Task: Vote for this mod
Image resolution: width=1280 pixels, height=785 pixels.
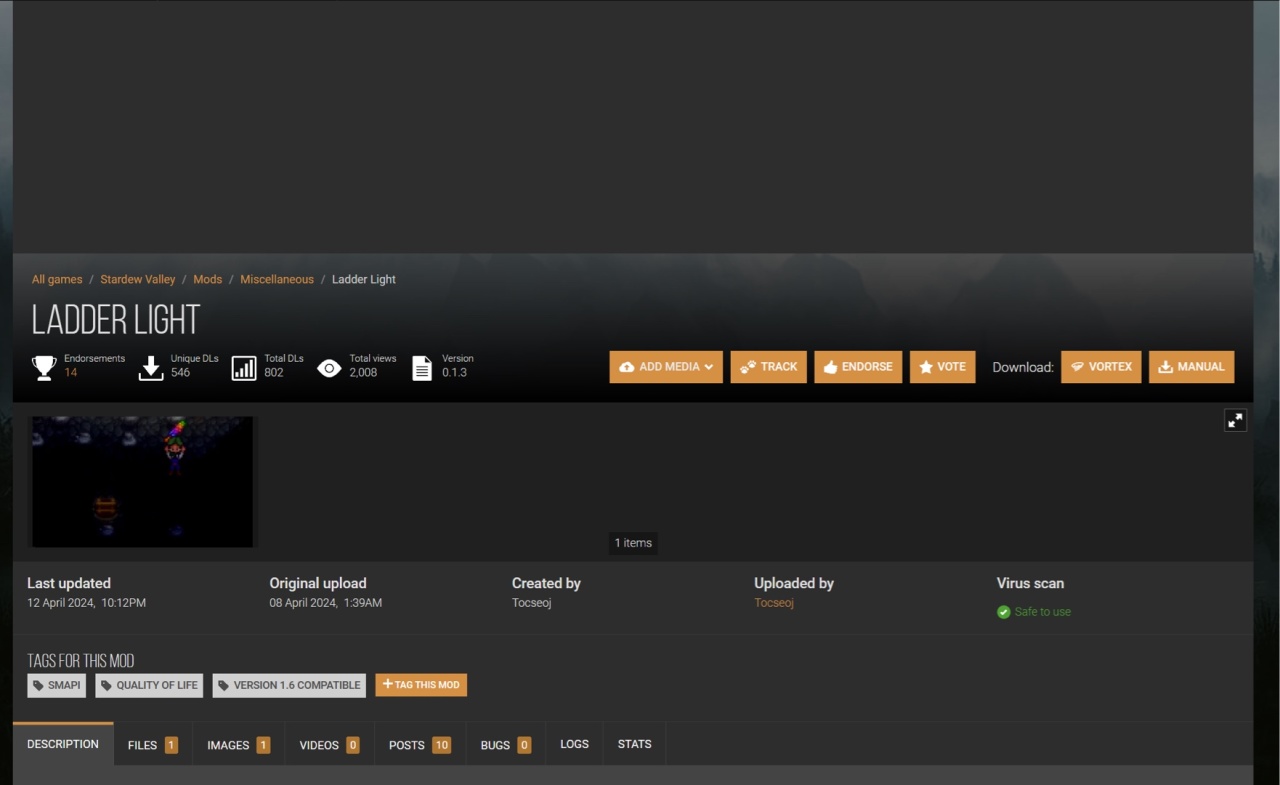Action: (x=943, y=367)
